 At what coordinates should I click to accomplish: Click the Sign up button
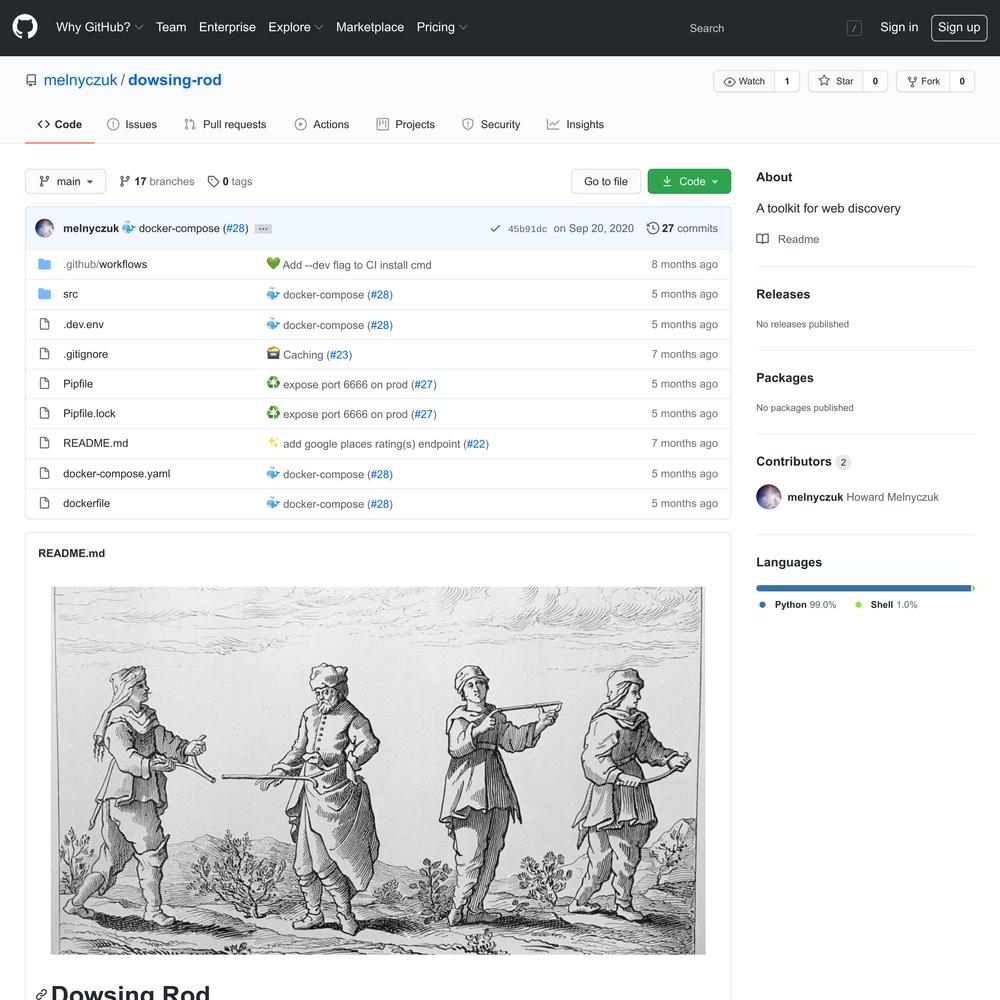tap(959, 27)
